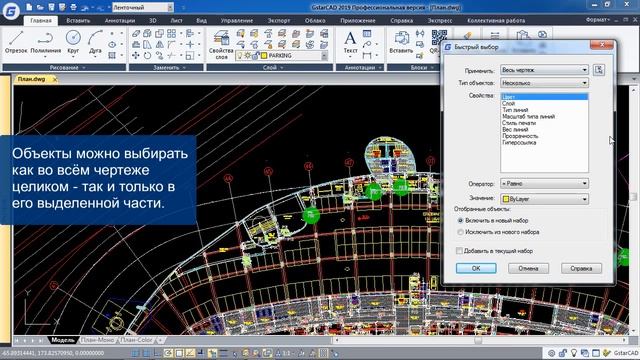The width and height of the screenshot is (640, 360).
Task: Select the Отрезок line tool
Action: click(x=16, y=42)
